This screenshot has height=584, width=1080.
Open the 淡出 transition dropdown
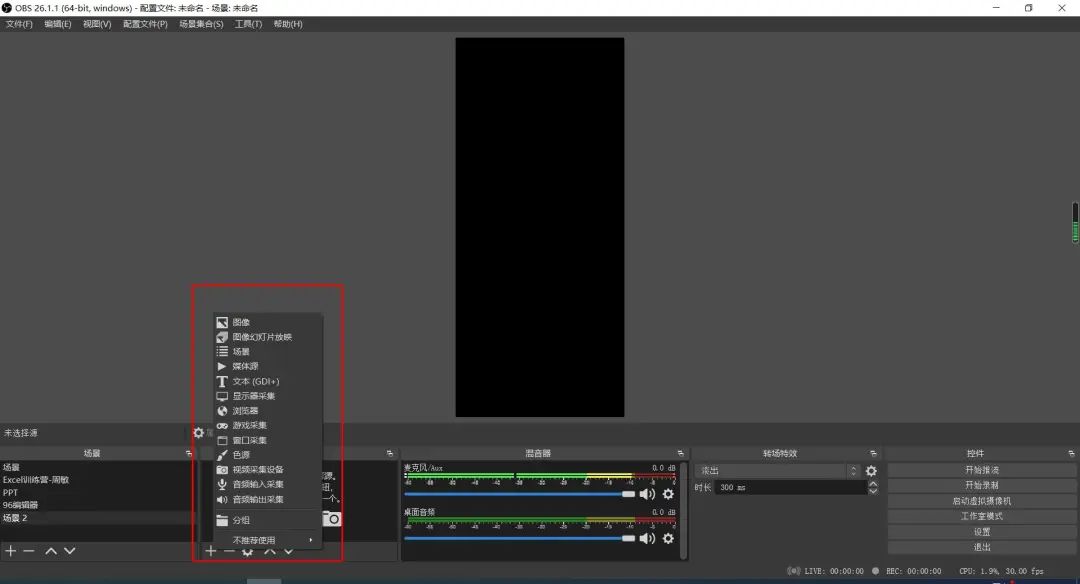(x=777, y=471)
